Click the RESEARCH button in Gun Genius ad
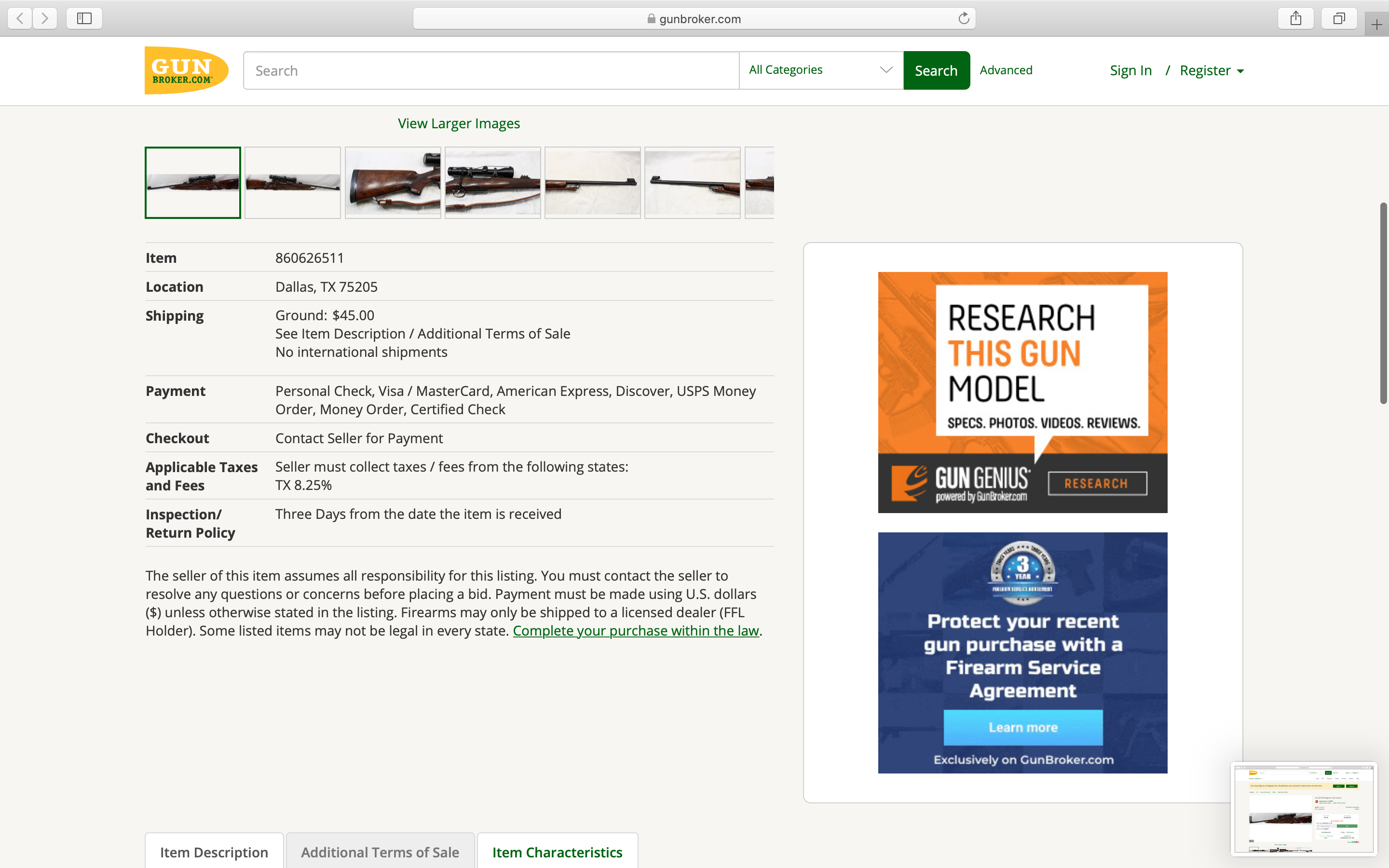 1097,483
